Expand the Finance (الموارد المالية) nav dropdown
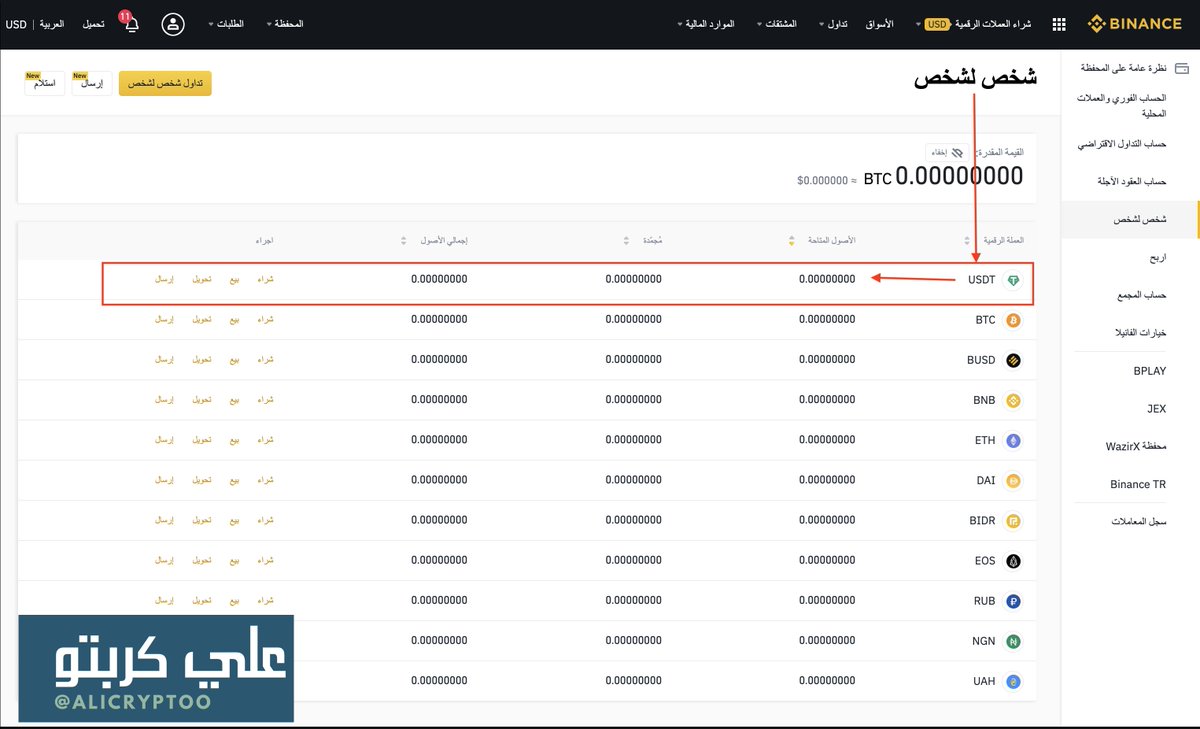The height and width of the screenshot is (729, 1200). [x=706, y=24]
